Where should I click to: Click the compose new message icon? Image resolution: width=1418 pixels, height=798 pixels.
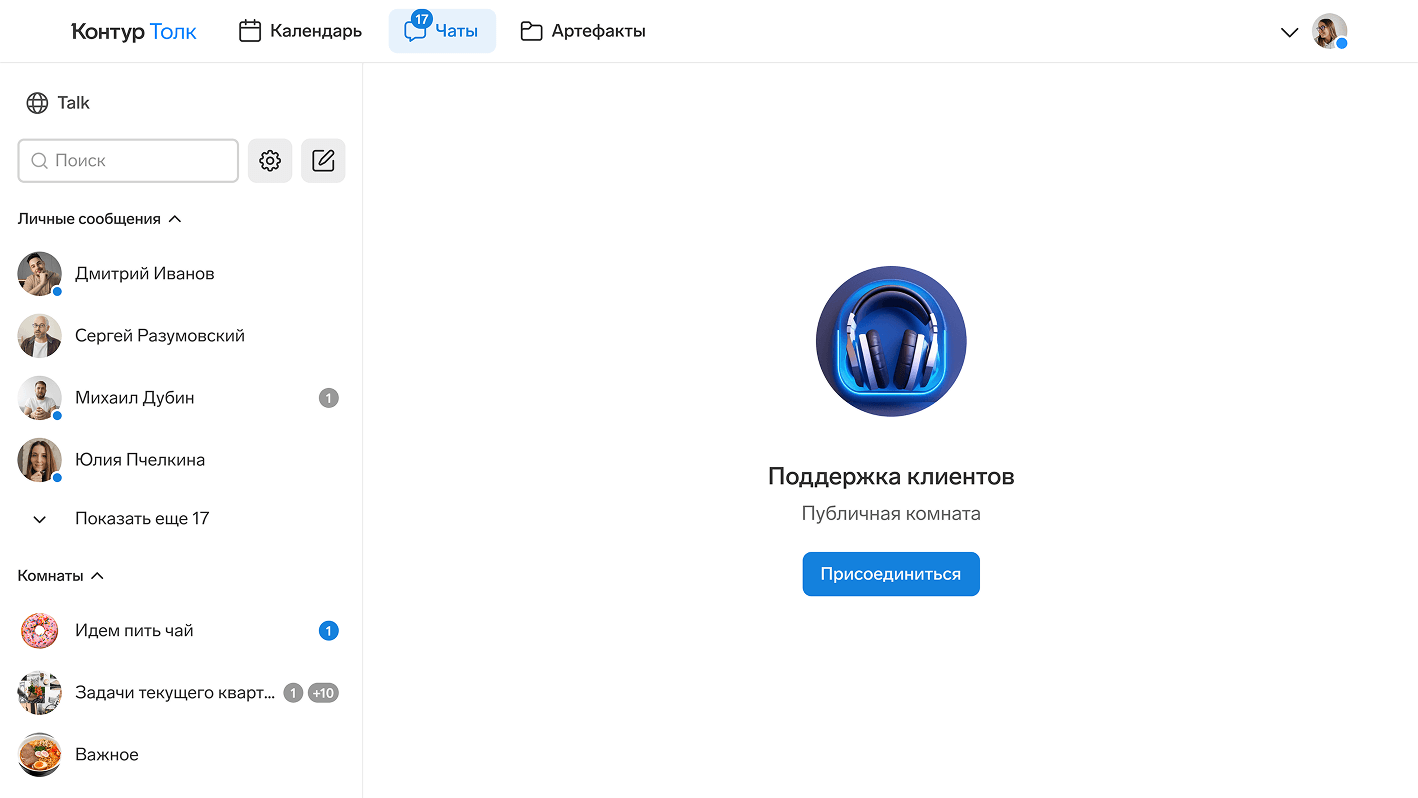pyautogui.click(x=323, y=161)
